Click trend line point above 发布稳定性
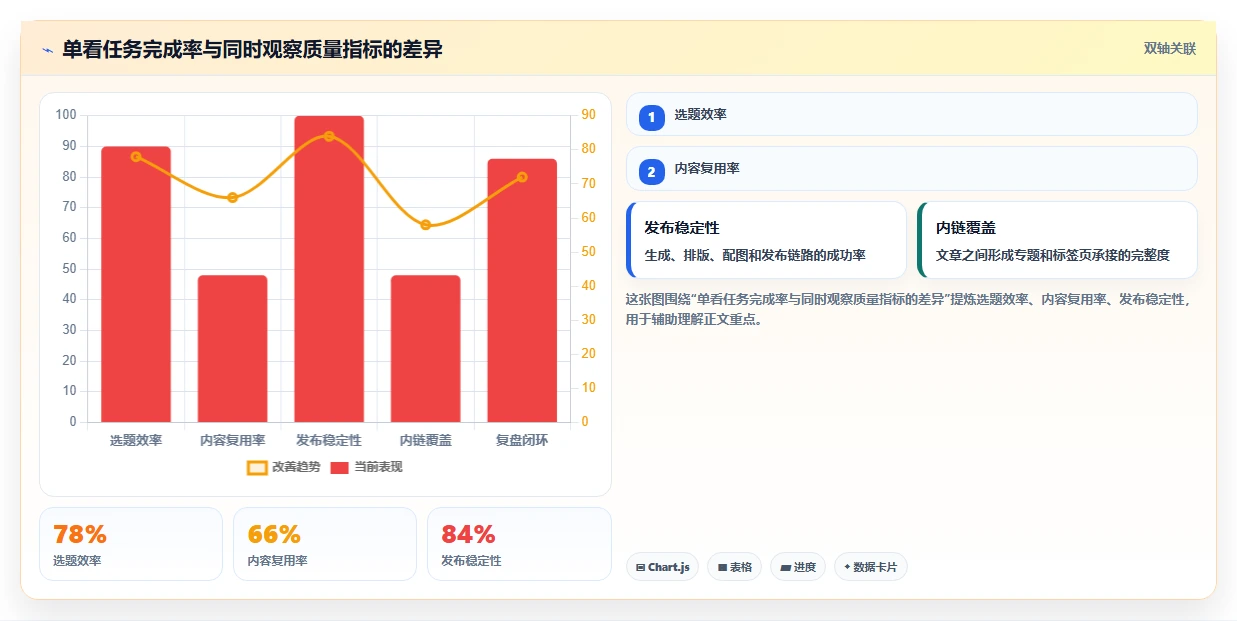 329,136
